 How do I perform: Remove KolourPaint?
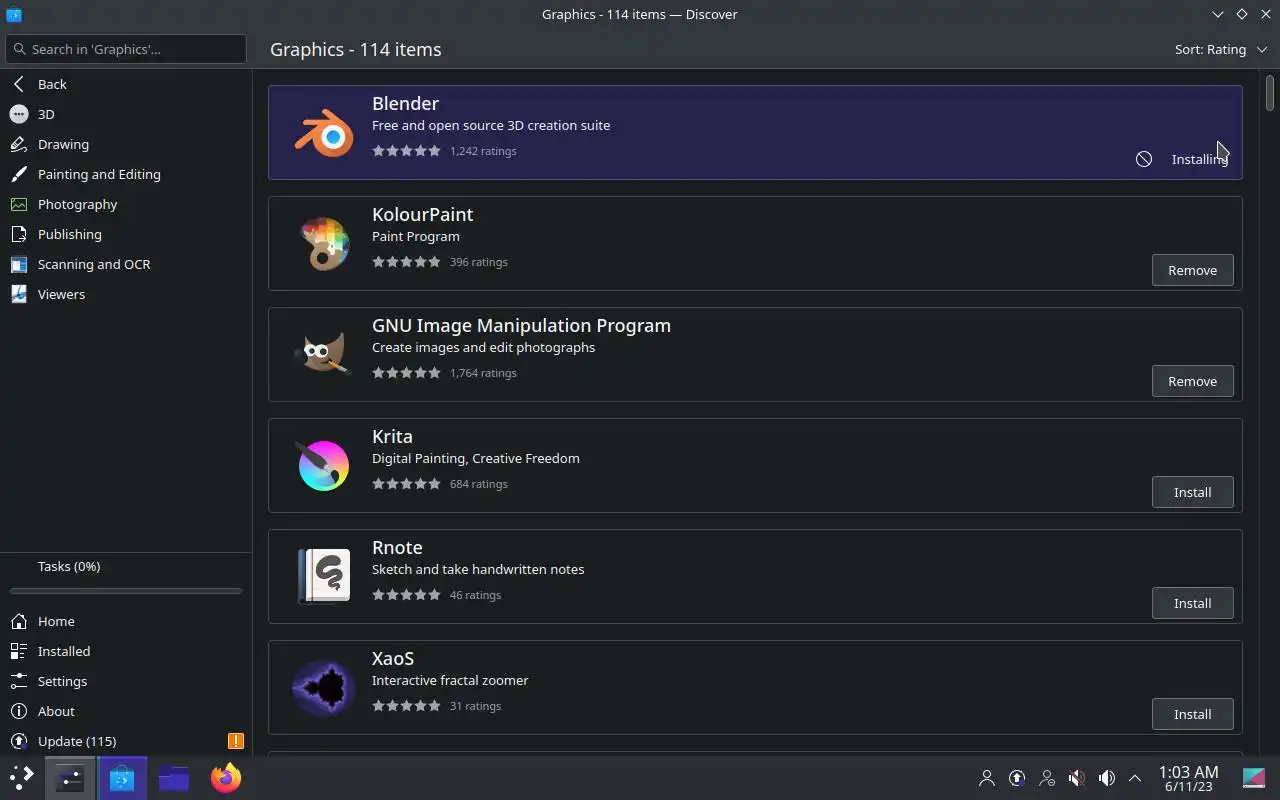1192,270
